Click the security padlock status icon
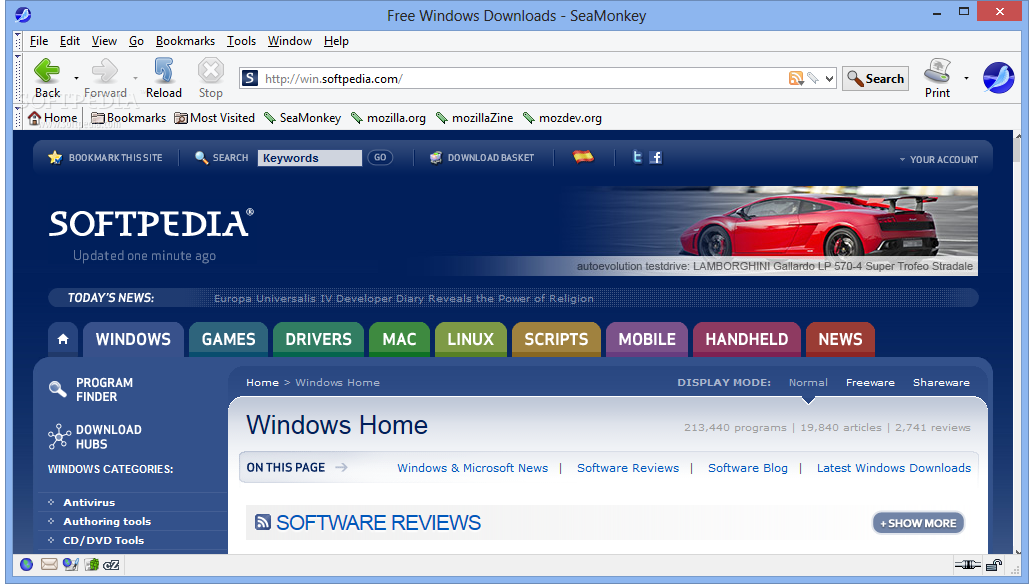1029x584 pixels. 994,564
